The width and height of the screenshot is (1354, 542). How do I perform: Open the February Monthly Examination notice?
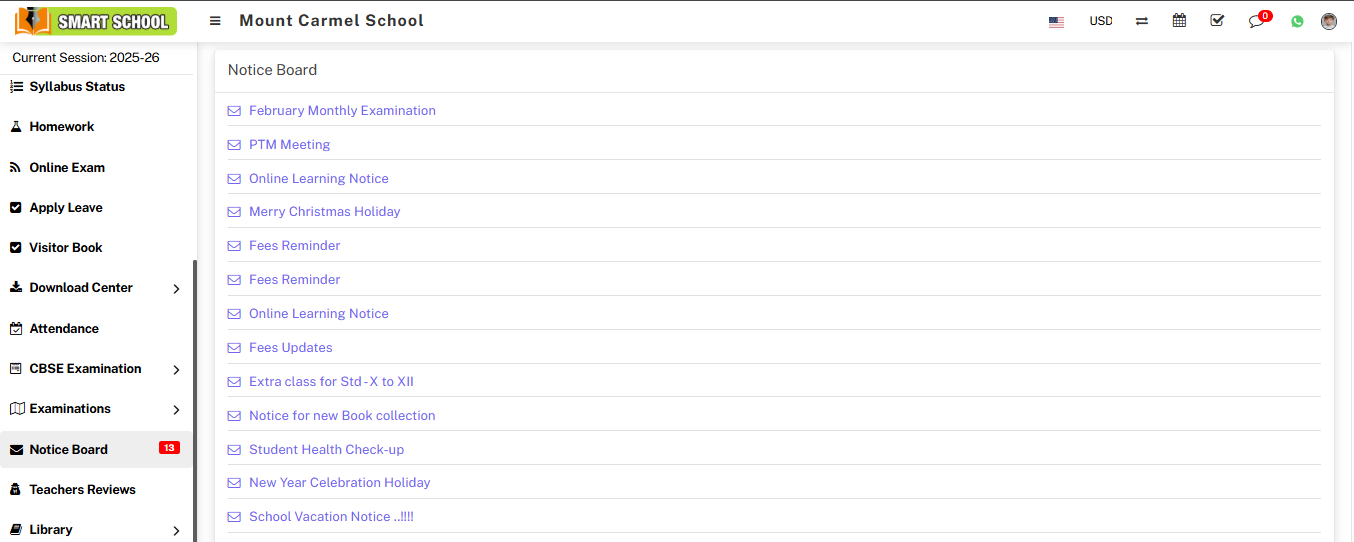(x=342, y=111)
